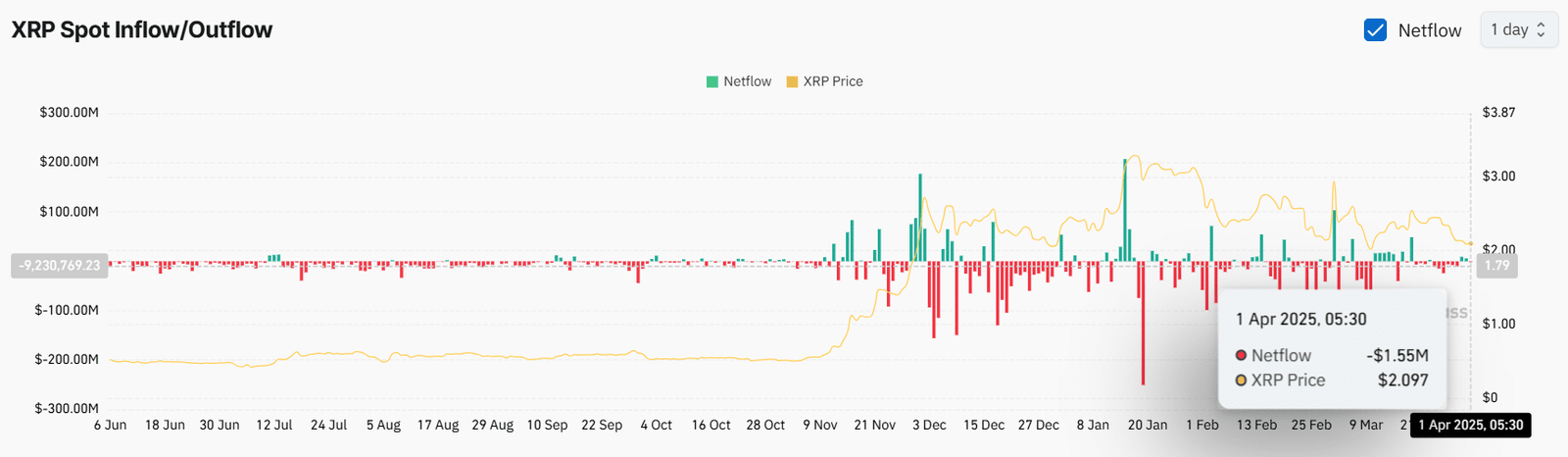This screenshot has width=1568, height=457.
Task: Click the yellow XRP Price dot in the tooltip
Action: tap(1241, 381)
